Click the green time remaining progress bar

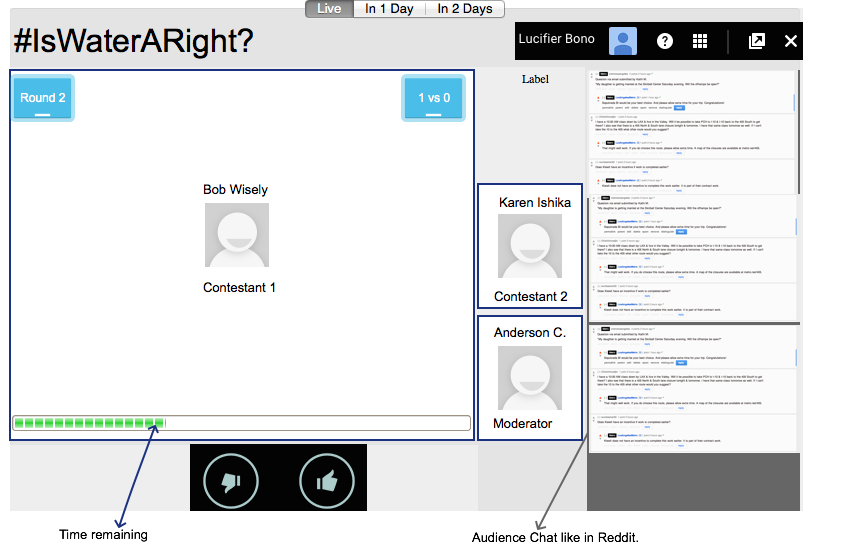click(90, 423)
